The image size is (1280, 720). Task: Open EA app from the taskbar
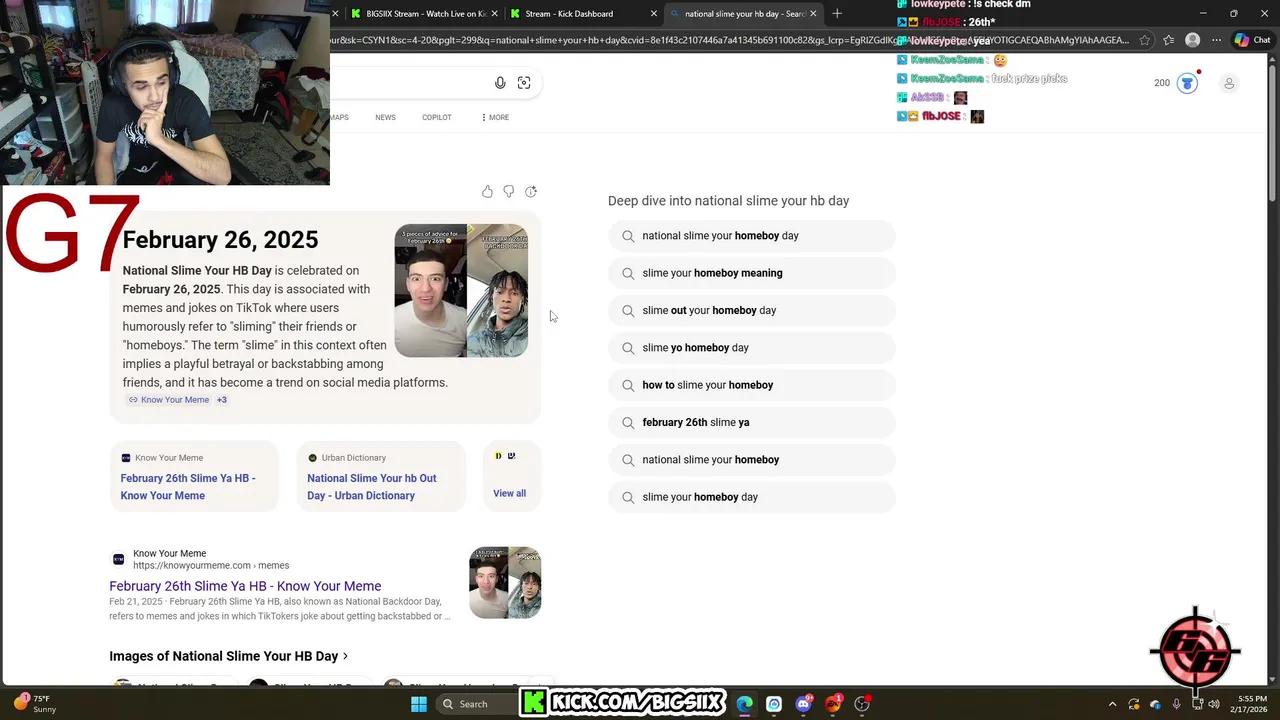(x=833, y=704)
